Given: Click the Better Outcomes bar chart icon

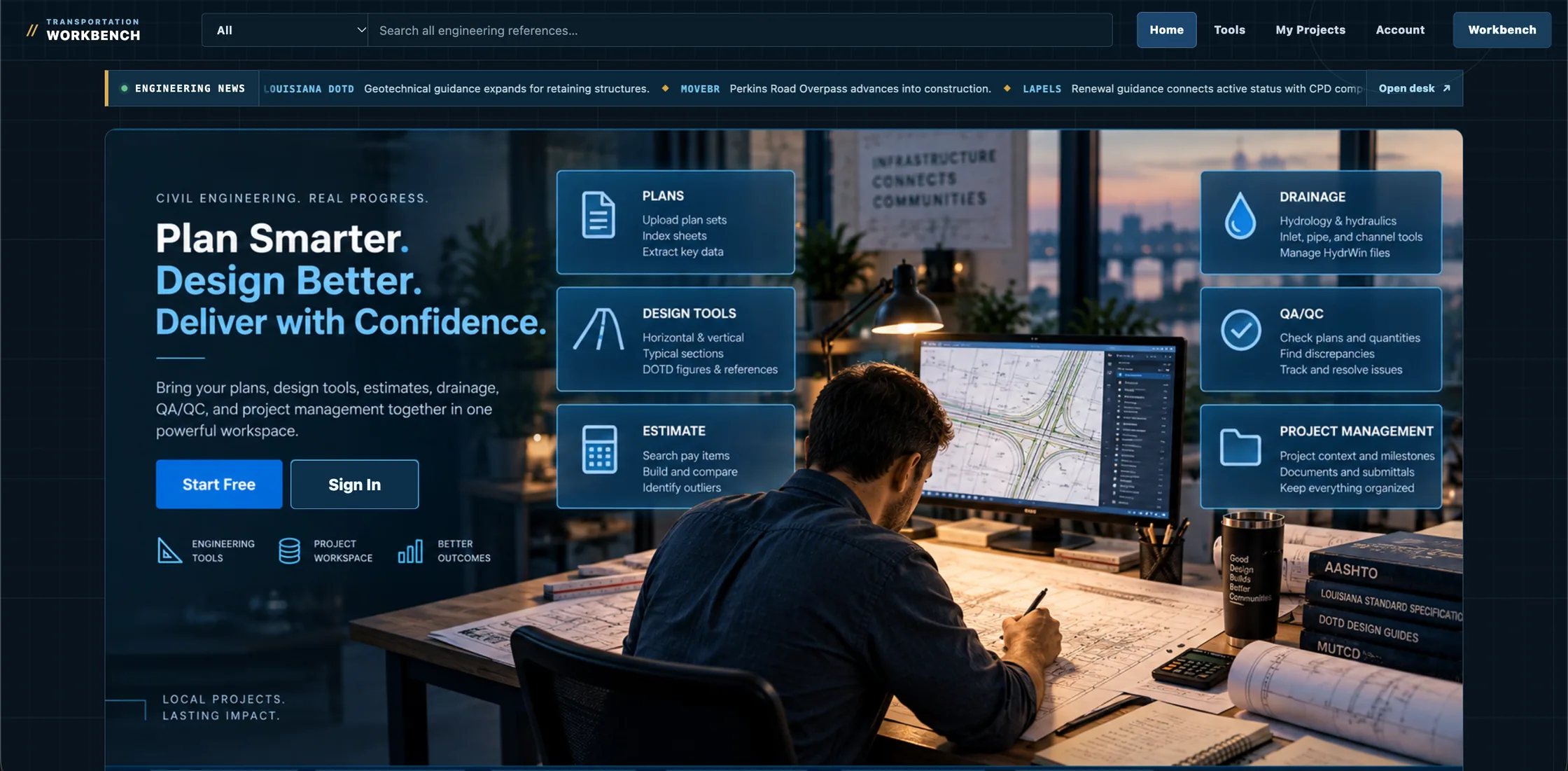Looking at the screenshot, I should [410, 551].
